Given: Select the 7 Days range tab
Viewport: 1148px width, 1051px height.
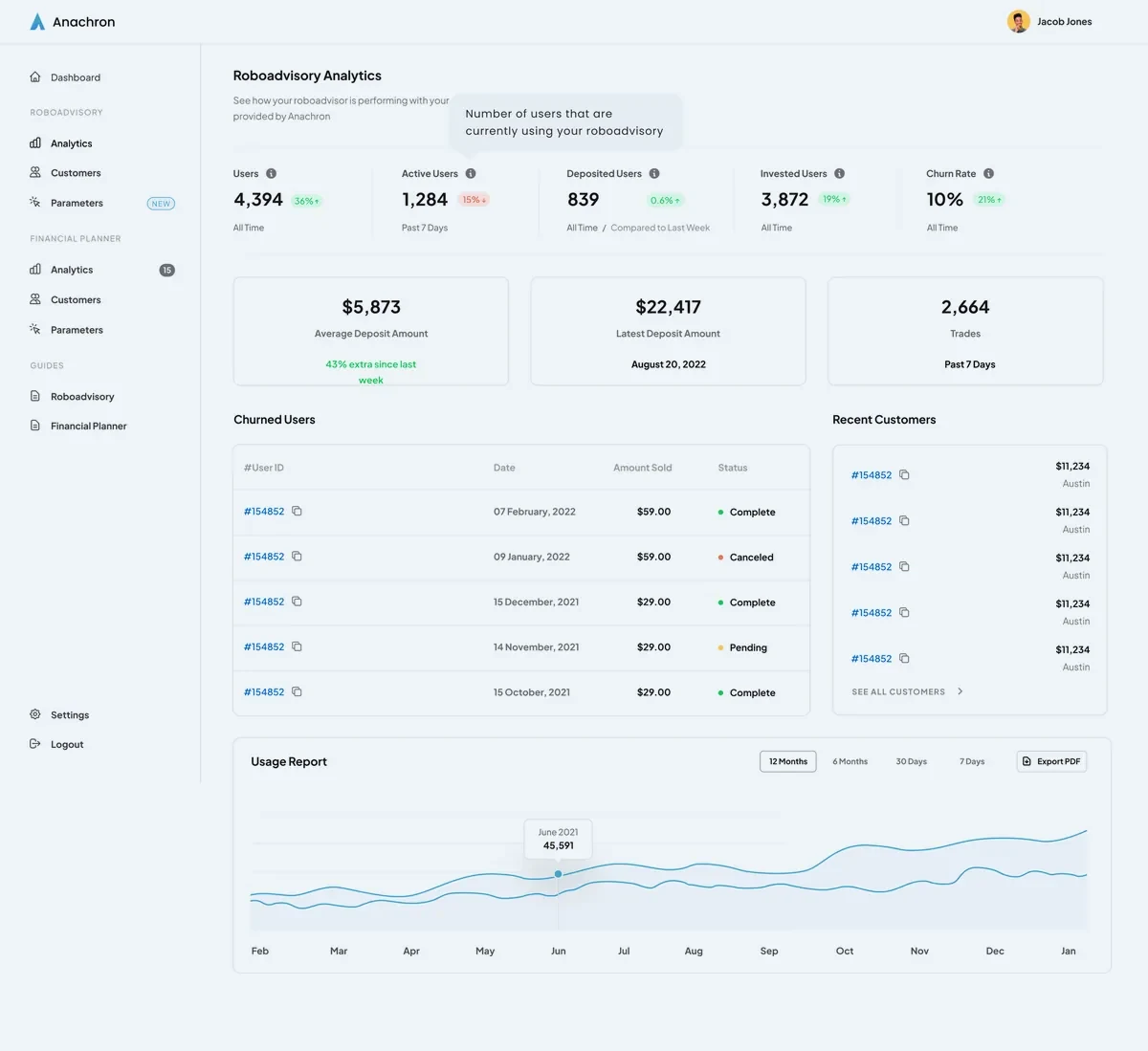Looking at the screenshot, I should click(972, 761).
